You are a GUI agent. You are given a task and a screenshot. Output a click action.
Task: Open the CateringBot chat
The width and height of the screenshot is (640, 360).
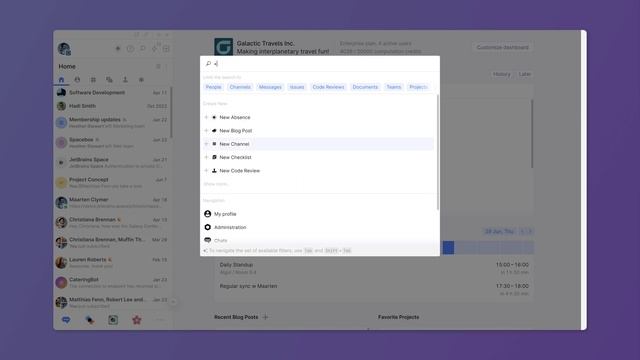[x=112, y=282]
